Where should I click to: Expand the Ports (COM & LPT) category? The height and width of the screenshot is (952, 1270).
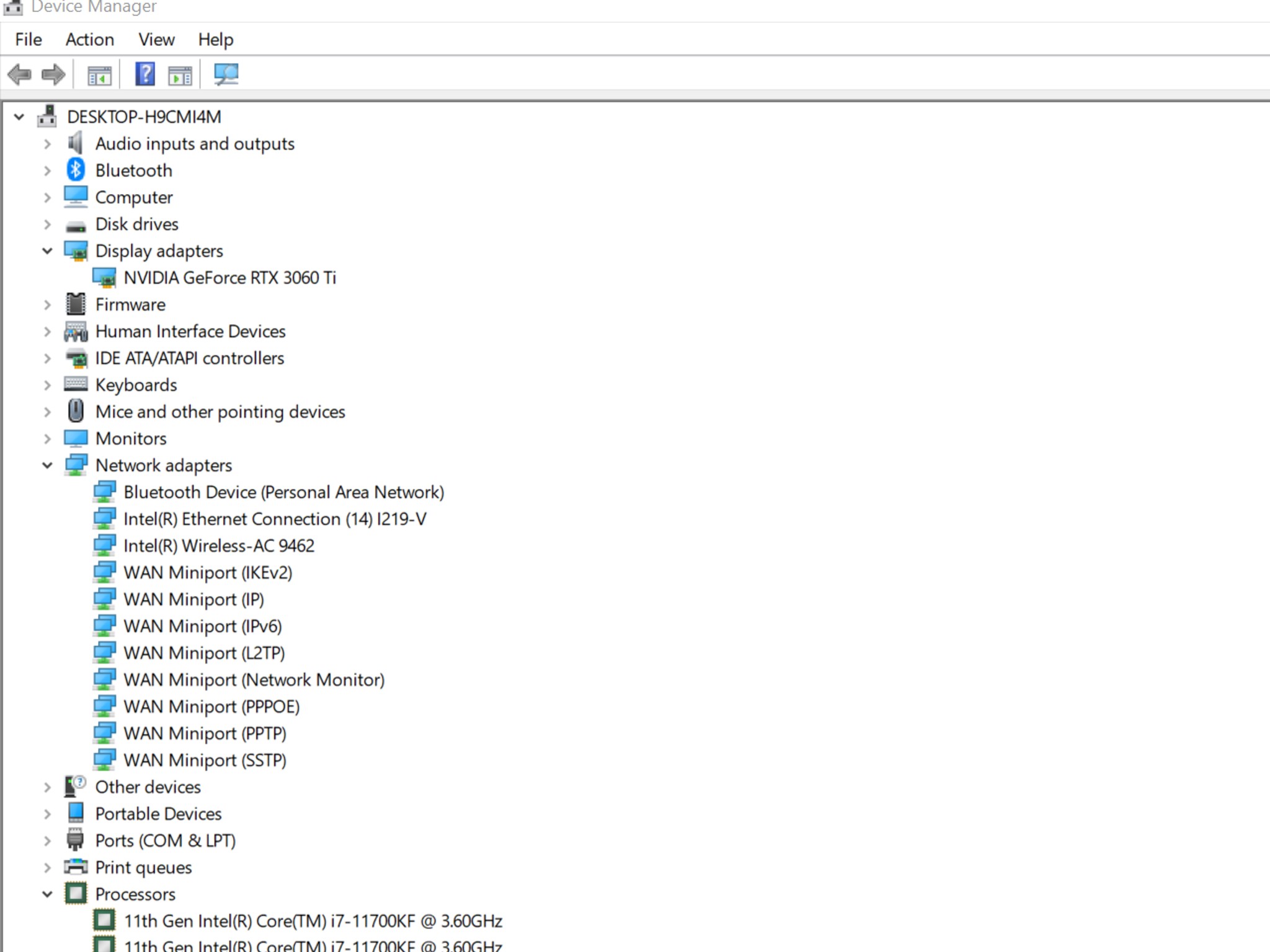(47, 840)
